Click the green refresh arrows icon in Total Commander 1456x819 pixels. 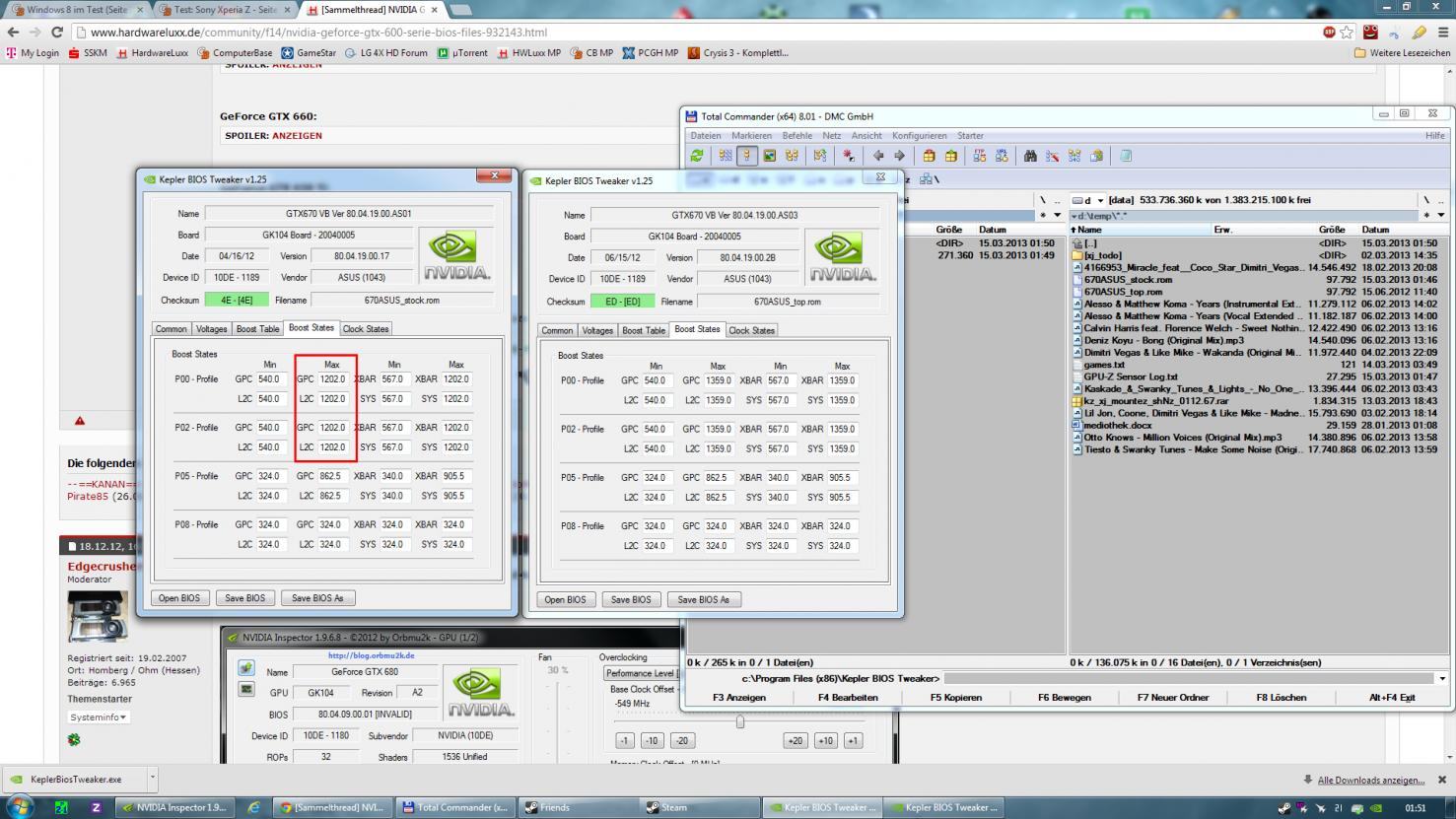pyautogui.click(x=698, y=156)
